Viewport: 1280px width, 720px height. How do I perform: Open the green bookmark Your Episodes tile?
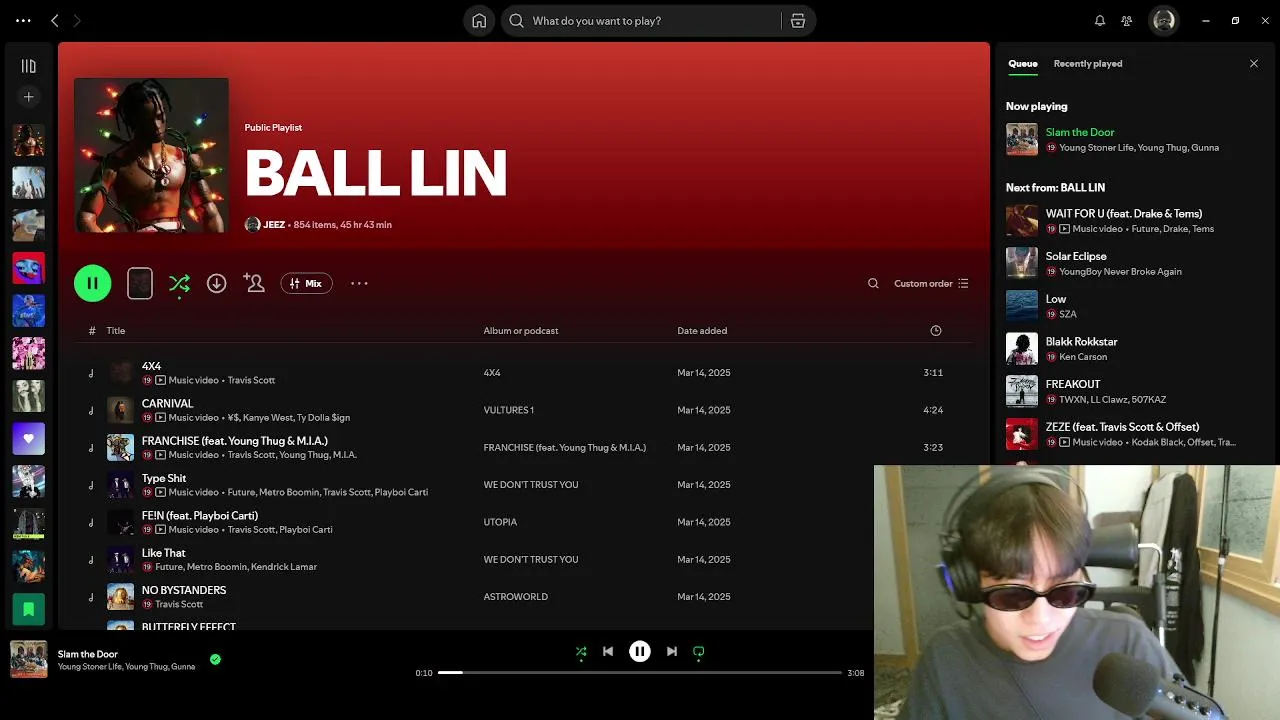pyautogui.click(x=28, y=608)
